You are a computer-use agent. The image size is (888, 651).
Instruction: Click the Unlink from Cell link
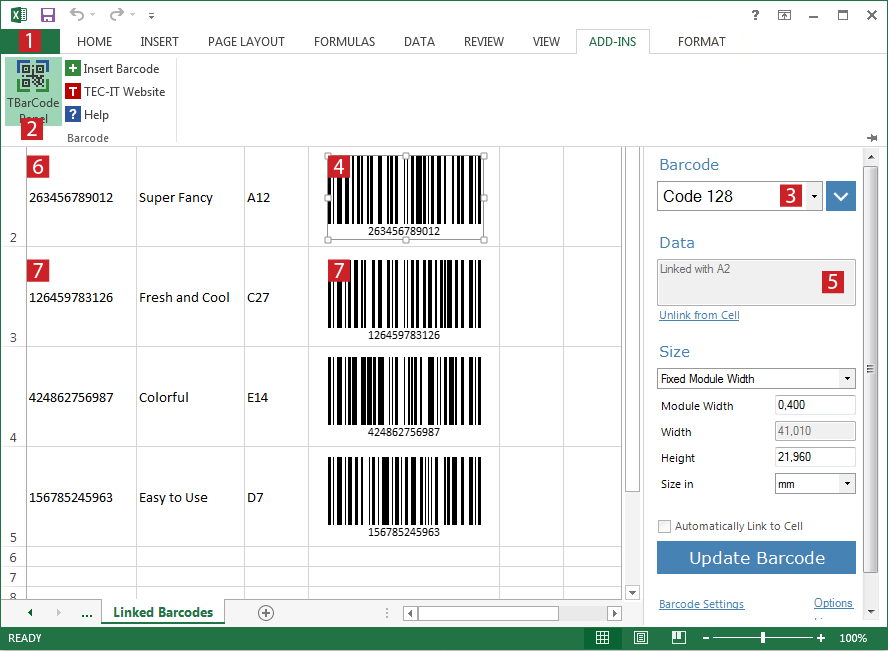699,315
